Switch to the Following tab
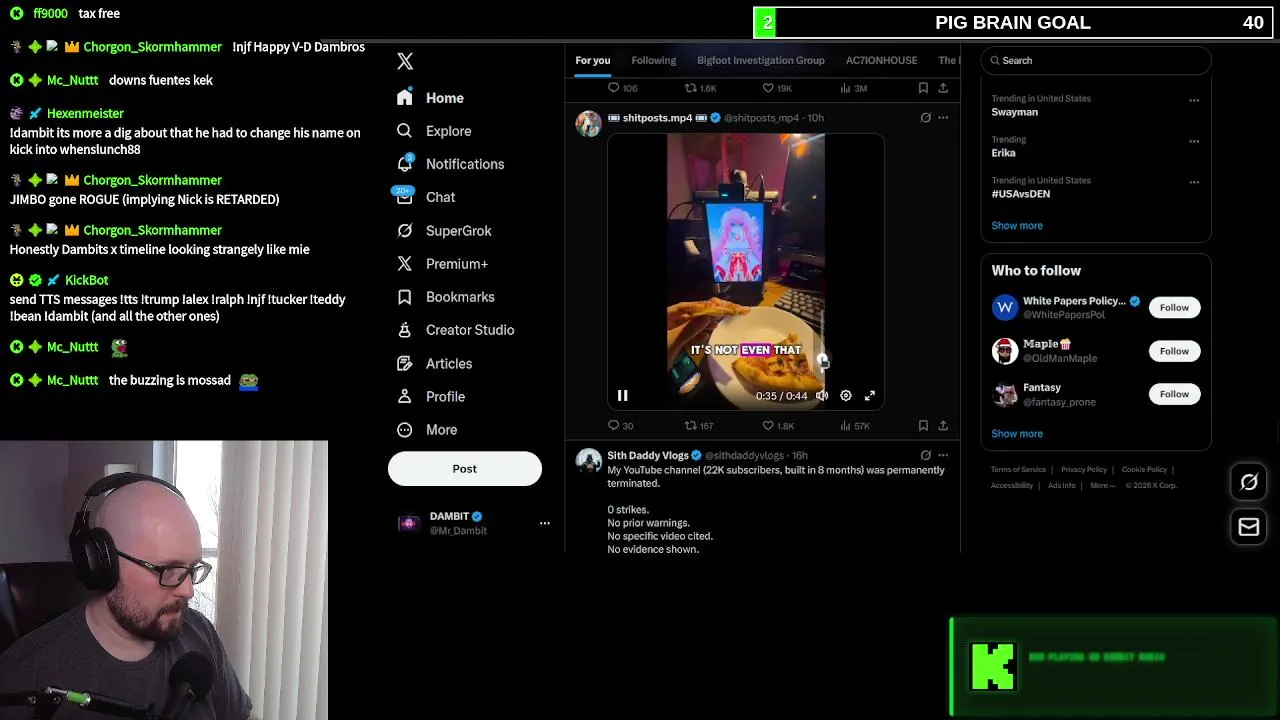Screen dimensions: 1280x720 tap(653, 60)
